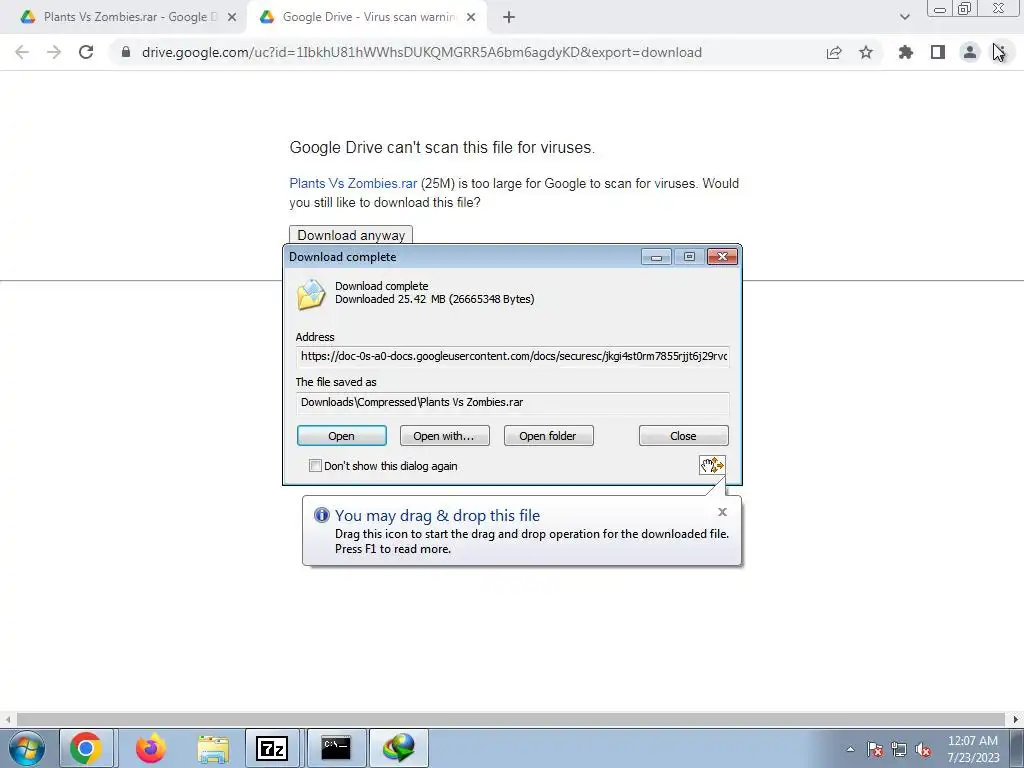Click 'Downloaded 25.42 MB' size text
The image size is (1024, 768).
(434, 299)
